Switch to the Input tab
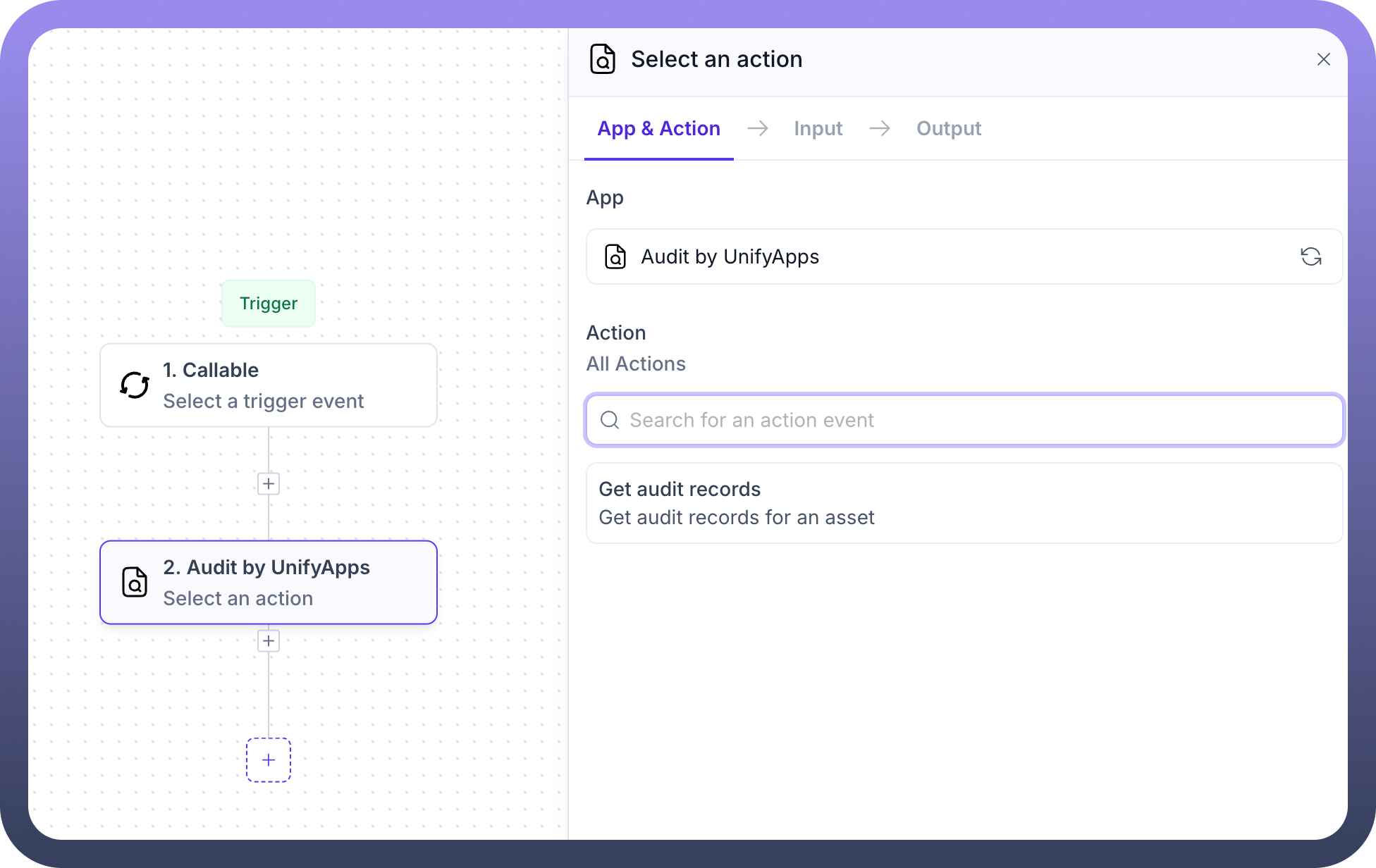Viewport: 1376px width, 868px height. pyautogui.click(x=818, y=128)
